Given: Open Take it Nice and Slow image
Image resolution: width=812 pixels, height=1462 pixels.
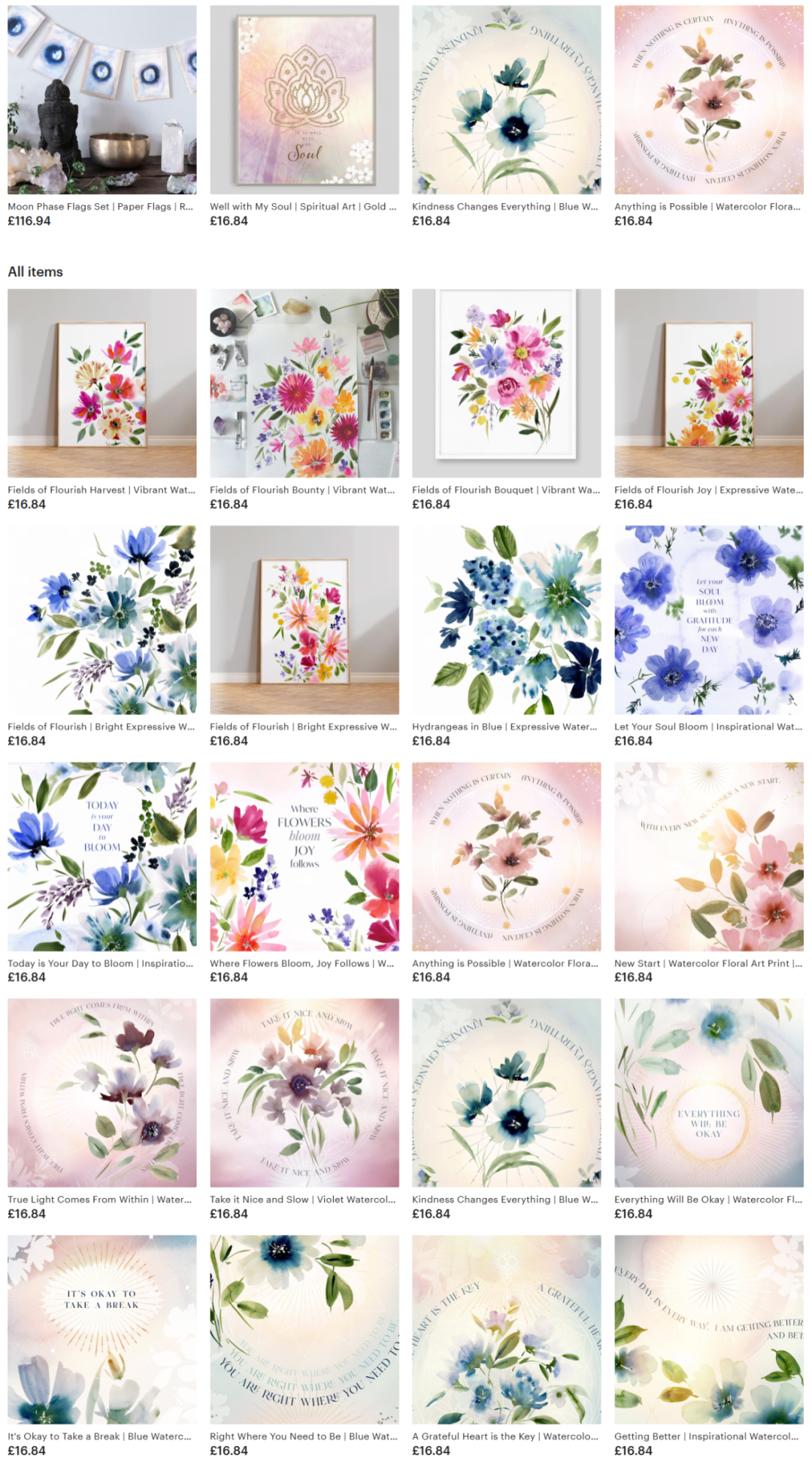Looking at the screenshot, I should tap(304, 1093).
